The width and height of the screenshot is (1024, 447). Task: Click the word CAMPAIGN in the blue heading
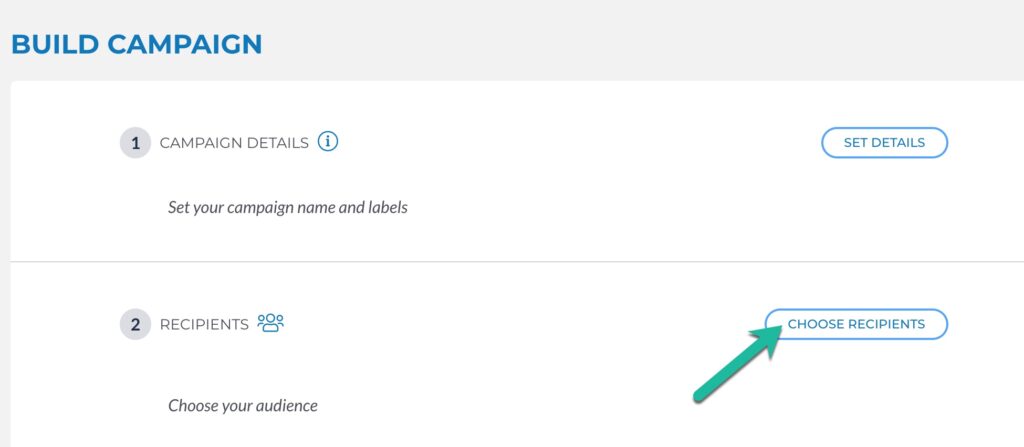coord(185,44)
